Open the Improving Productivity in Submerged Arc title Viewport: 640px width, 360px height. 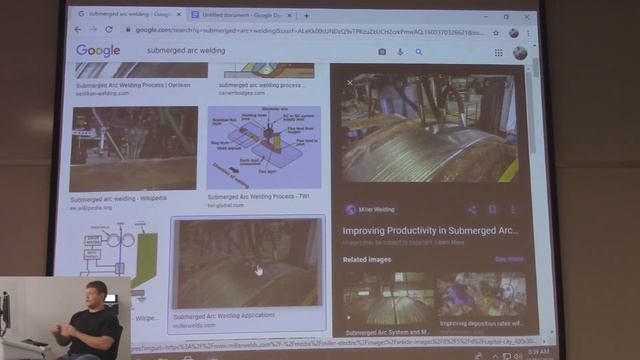click(431, 231)
